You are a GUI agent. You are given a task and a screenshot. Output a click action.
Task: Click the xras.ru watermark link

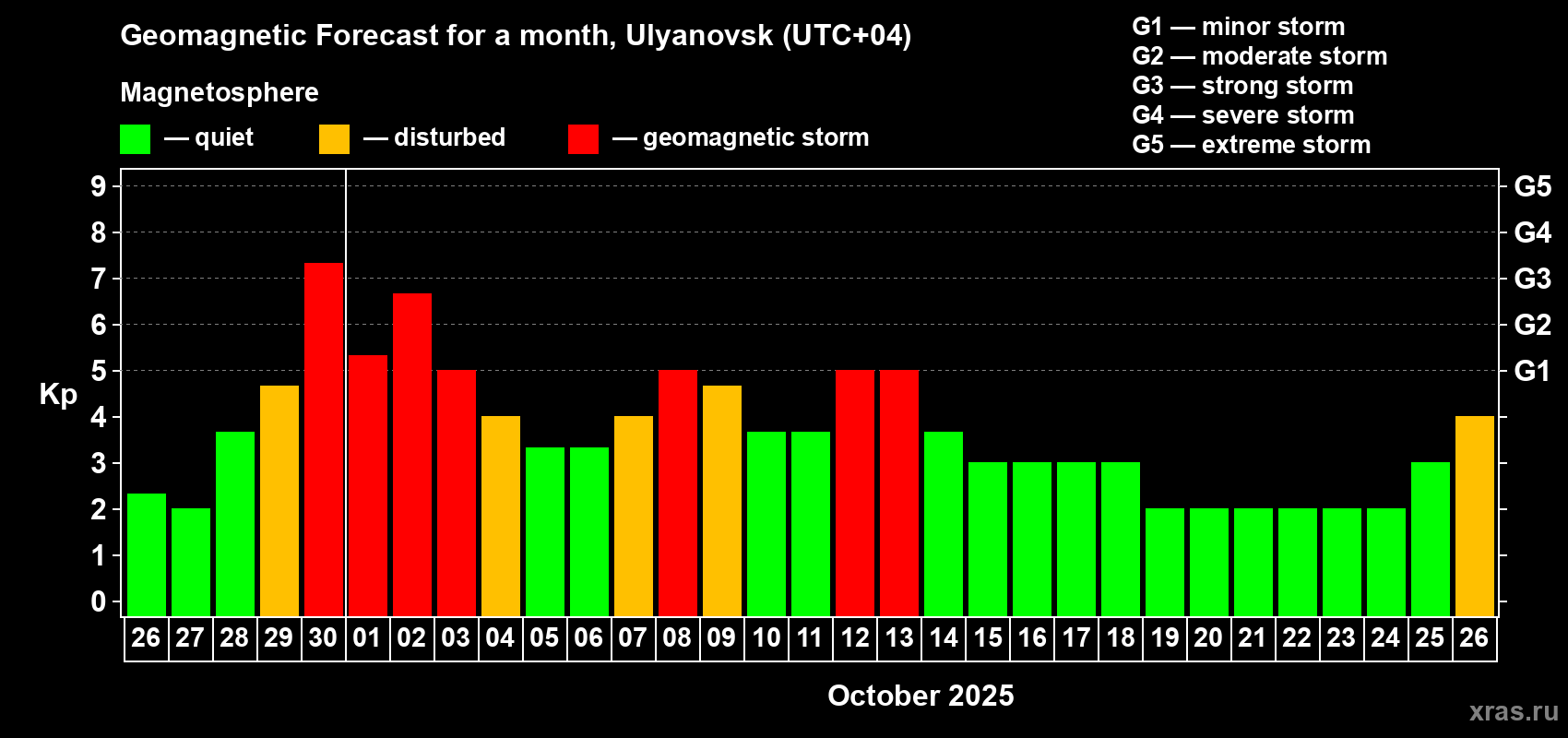(x=1514, y=711)
